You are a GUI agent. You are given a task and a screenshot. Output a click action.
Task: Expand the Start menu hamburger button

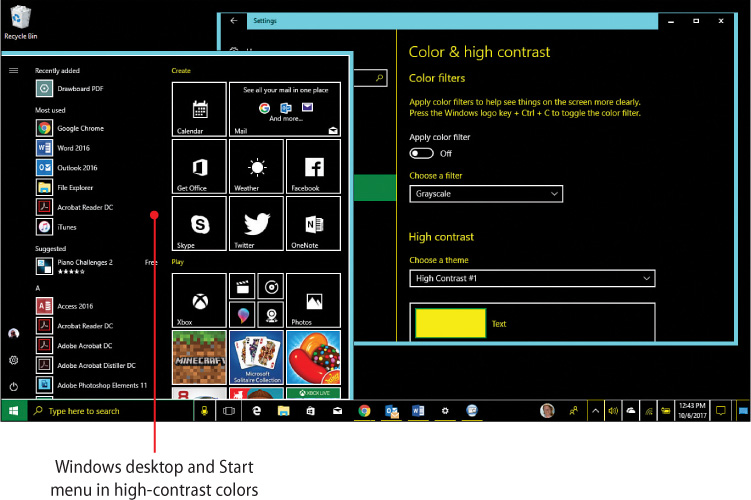(13, 70)
